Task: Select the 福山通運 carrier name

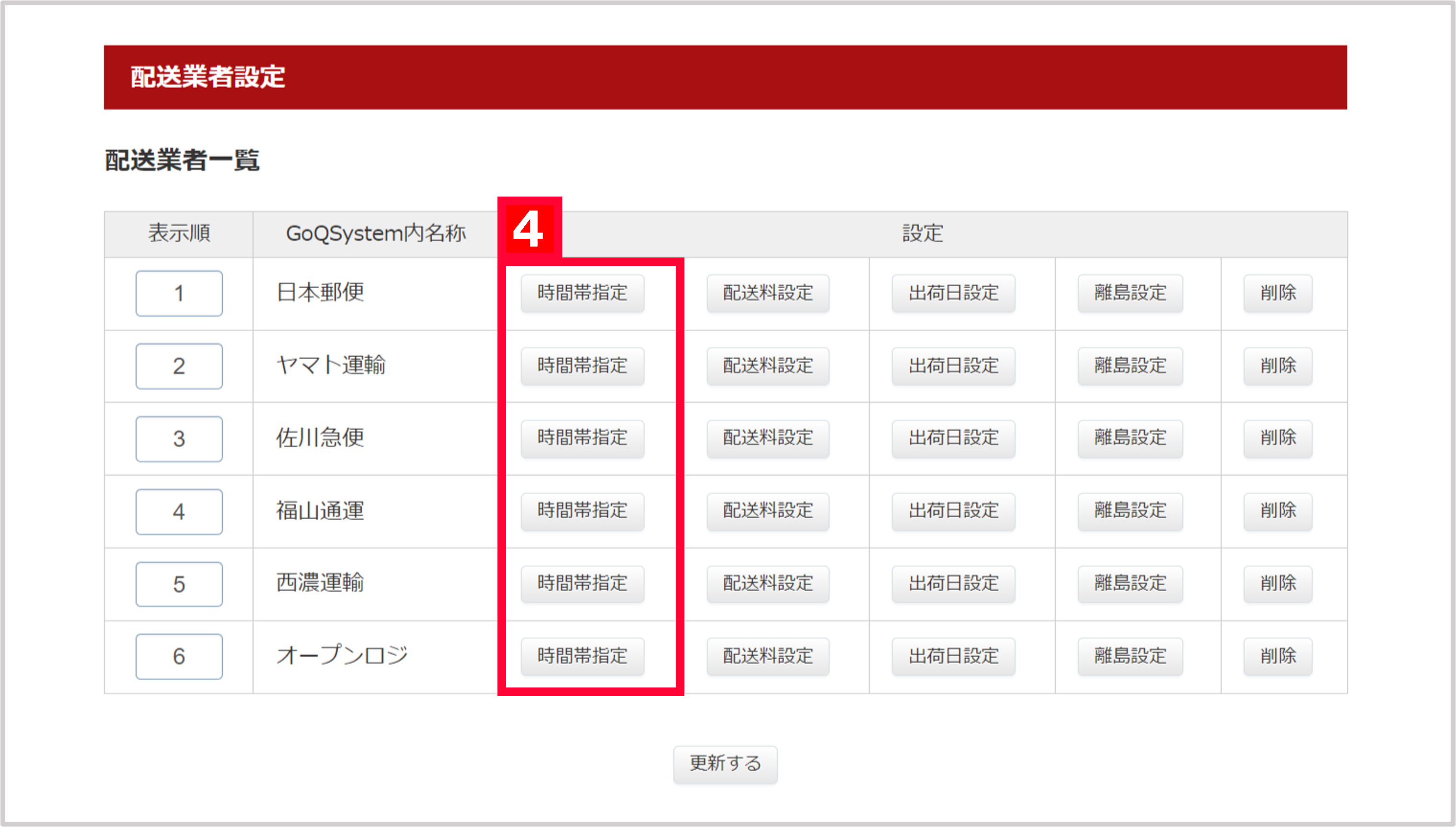Action: tap(320, 511)
